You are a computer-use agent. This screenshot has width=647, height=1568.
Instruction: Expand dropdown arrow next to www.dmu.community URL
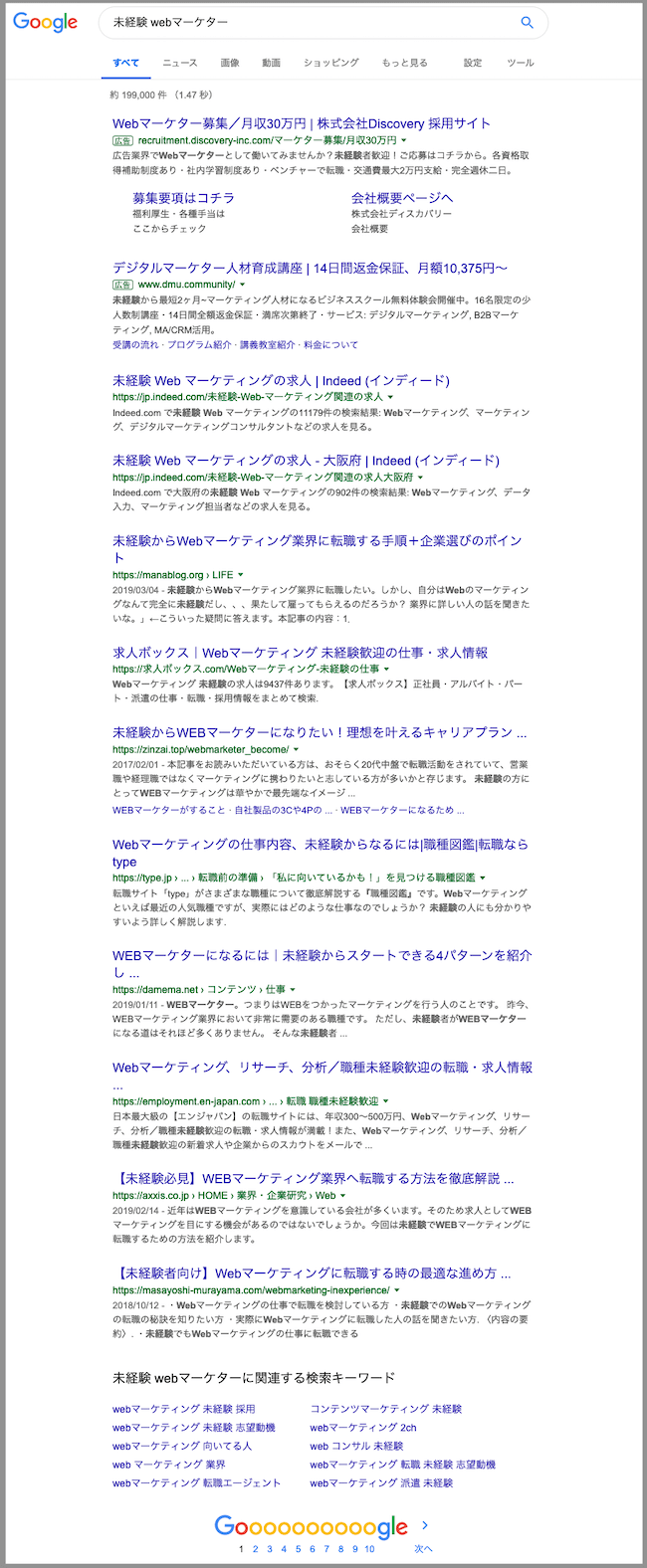coord(242,286)
